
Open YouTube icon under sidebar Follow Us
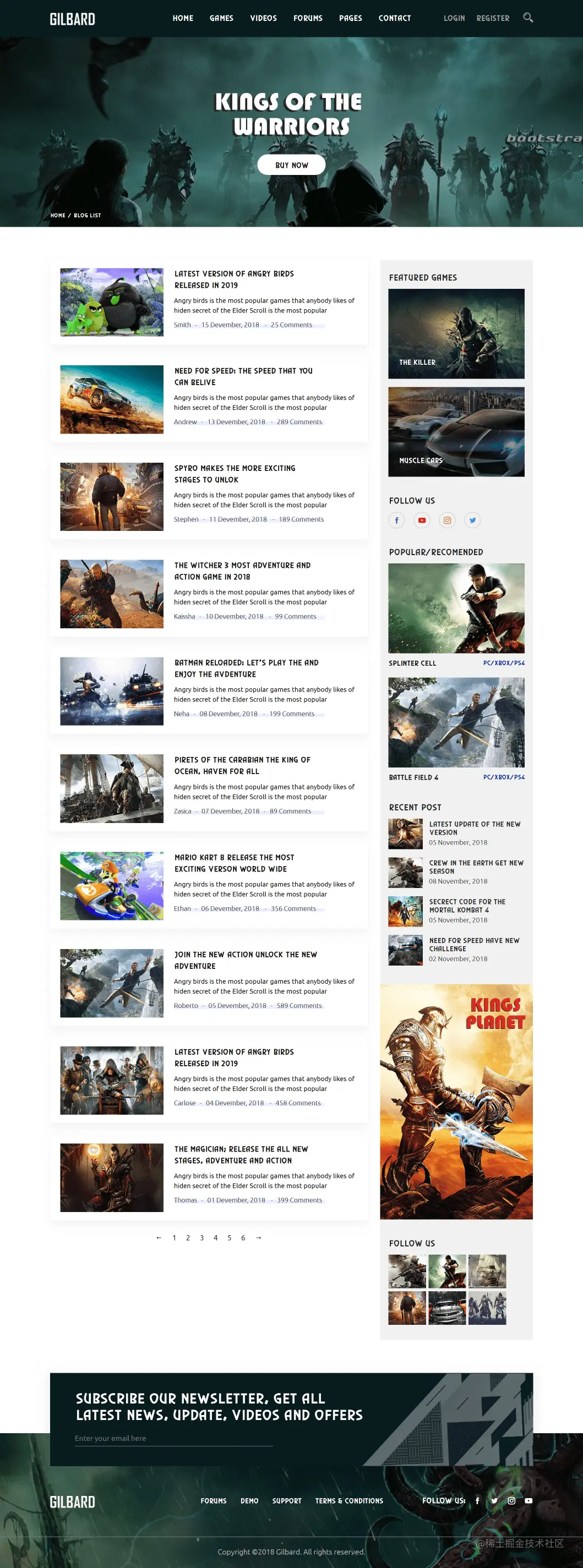pos(422,520)
